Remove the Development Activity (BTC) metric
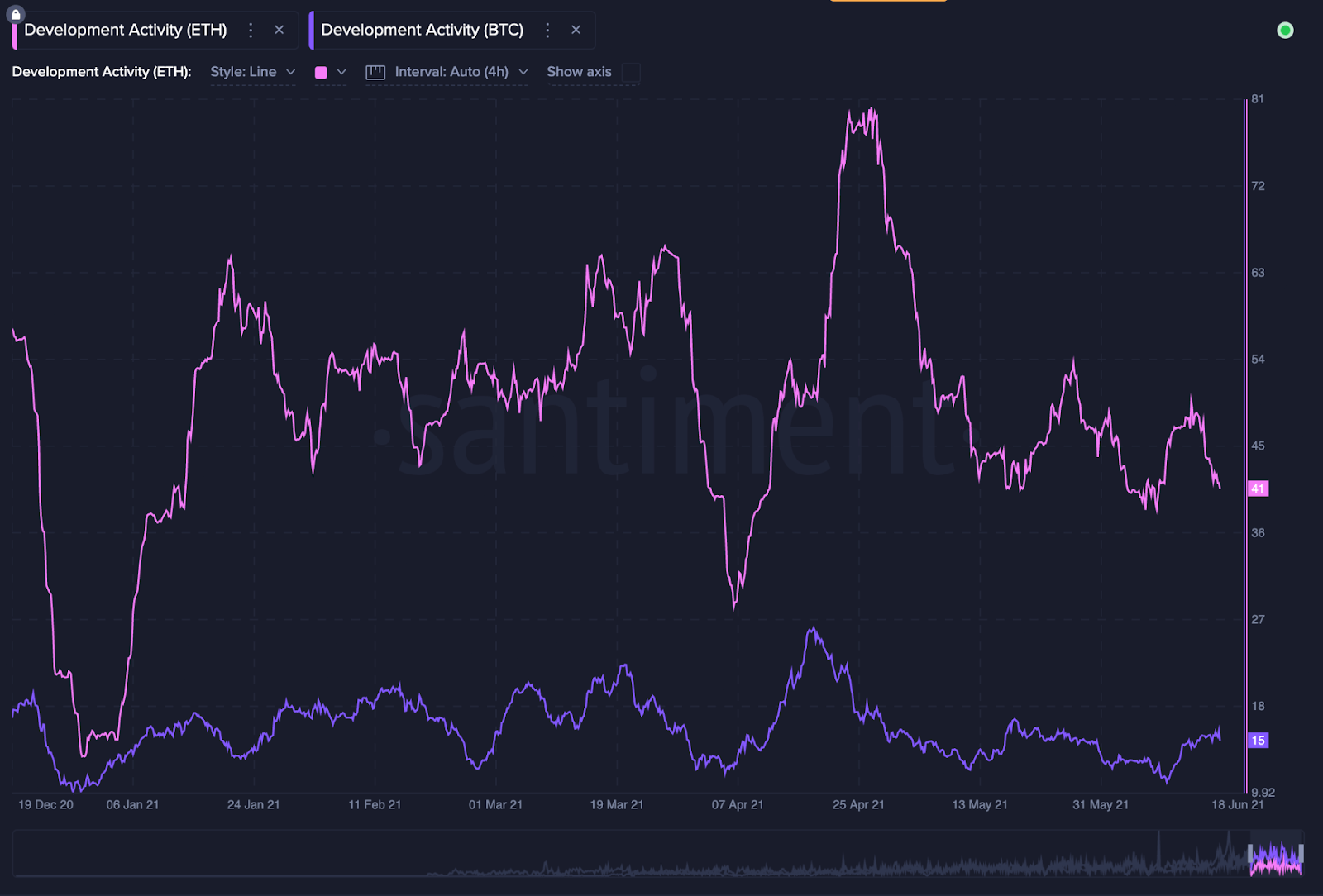 [x=576, y=31]
